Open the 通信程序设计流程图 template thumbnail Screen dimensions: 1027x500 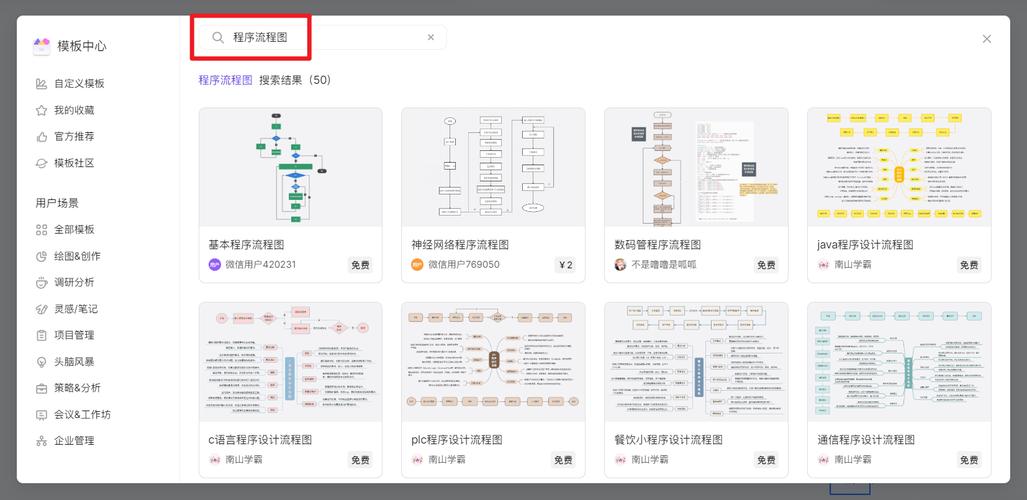tap(899, 362)
